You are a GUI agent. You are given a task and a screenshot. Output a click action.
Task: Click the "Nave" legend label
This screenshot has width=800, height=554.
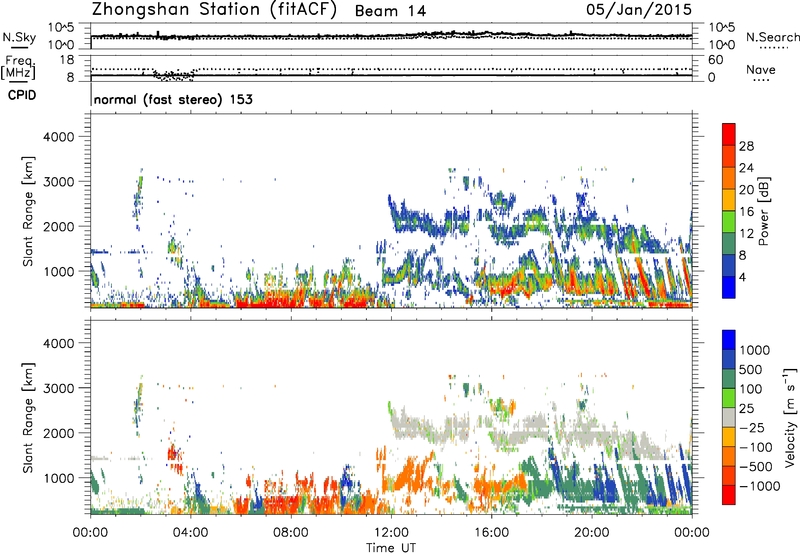[x=761, y=69]
